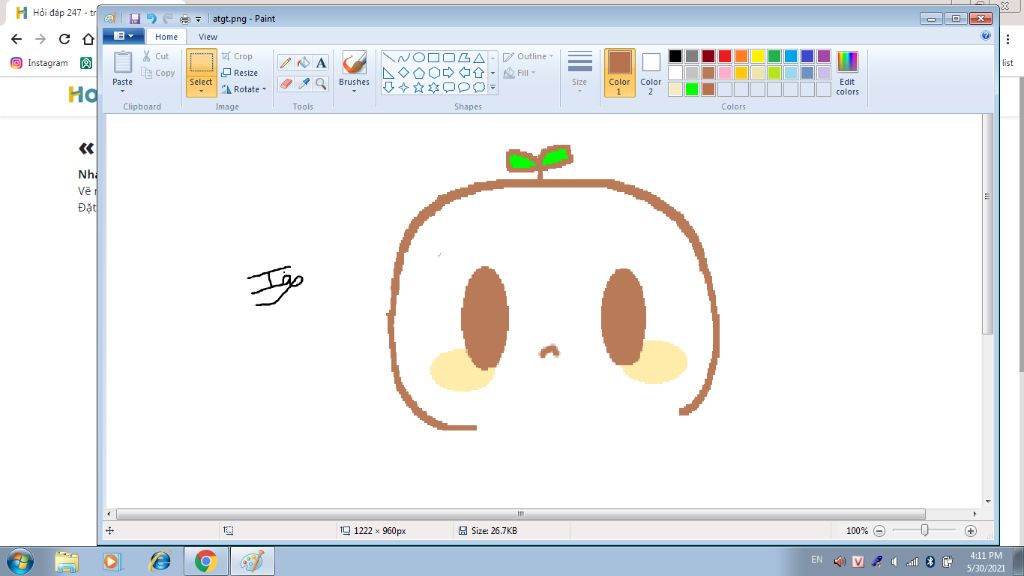This screenshot has width=1024, height=576.
Task: Click the Undo arrow in title bar
Action: 152,19
